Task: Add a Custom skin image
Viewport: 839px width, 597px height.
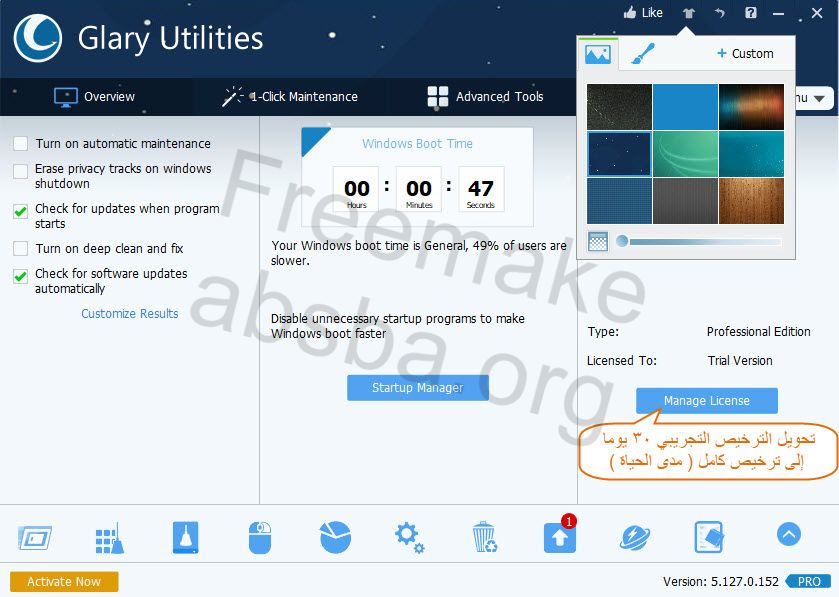Action: click(745, 53)
